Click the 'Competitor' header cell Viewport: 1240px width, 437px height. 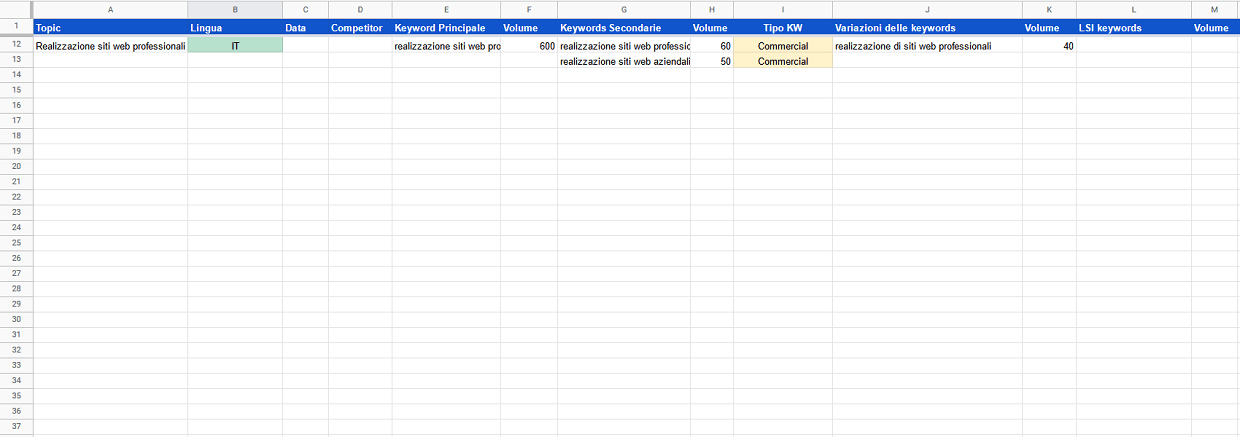coord(360,28)
